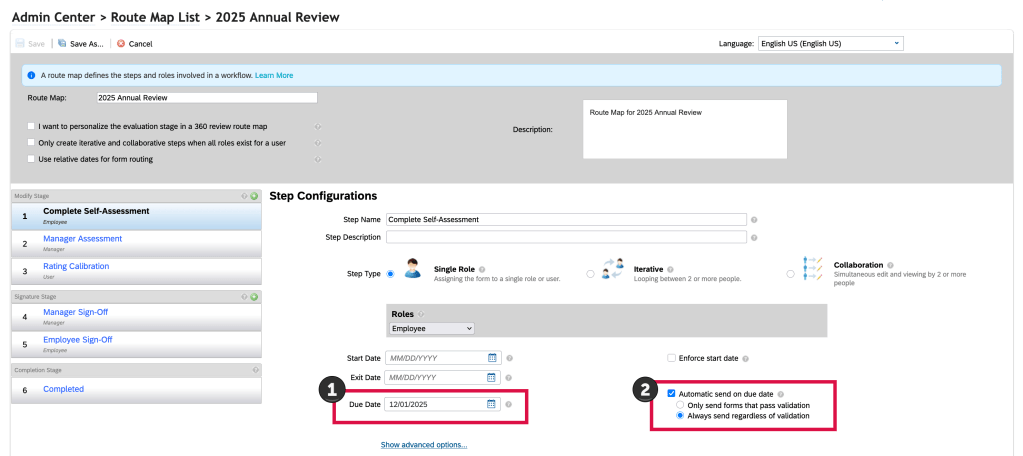
Task: Open the Manager Assessment step
Action: [82, 239]
